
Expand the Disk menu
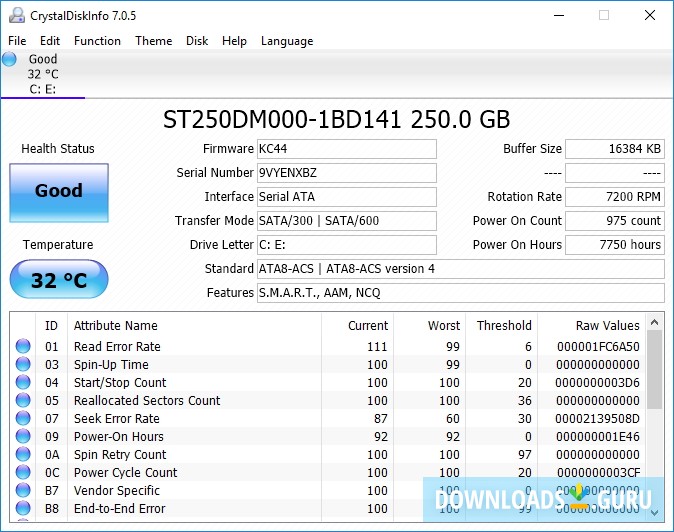coord(197,41)
